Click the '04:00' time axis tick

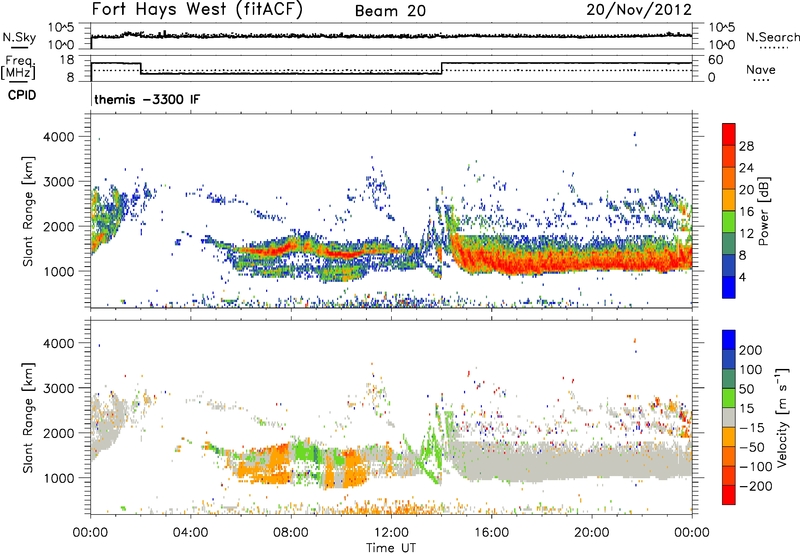(190, 533)
